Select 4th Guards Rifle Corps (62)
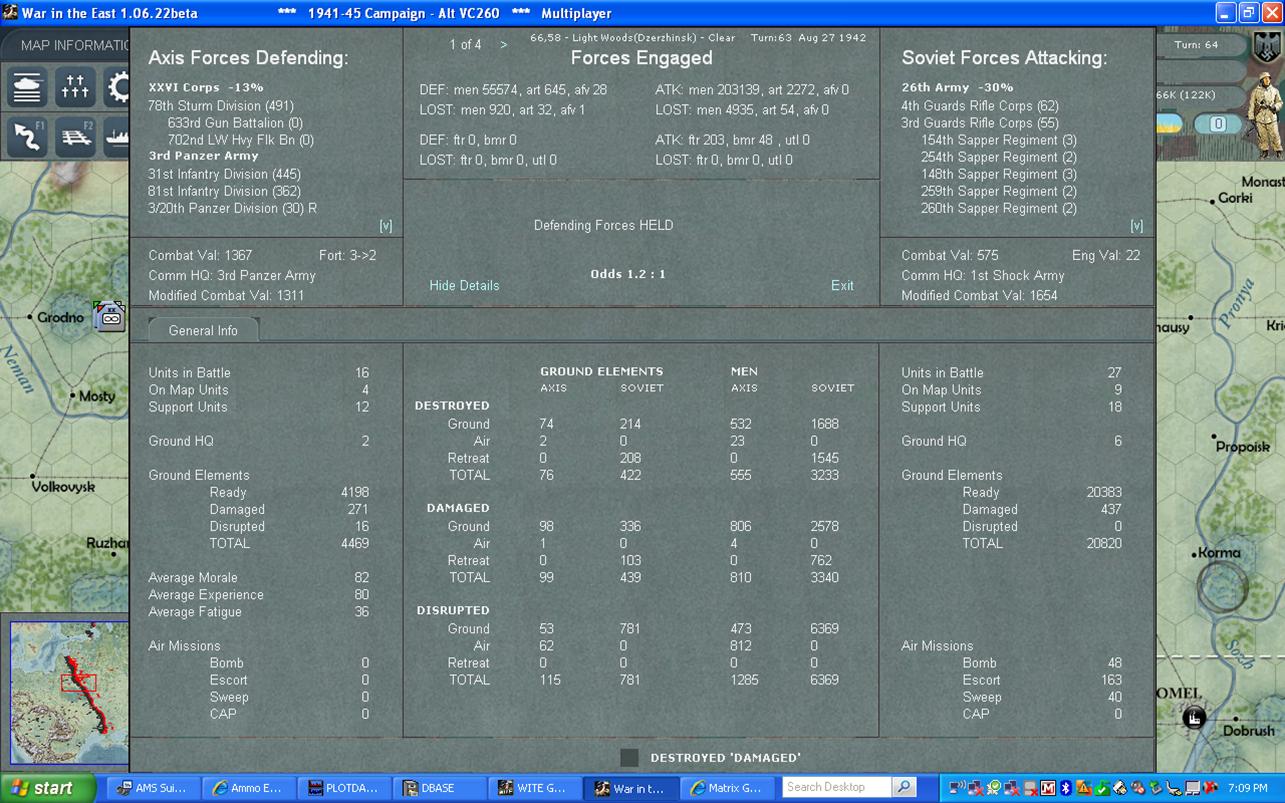The width and height of the screenshot is (1285, 803). [x=979, y=105]
